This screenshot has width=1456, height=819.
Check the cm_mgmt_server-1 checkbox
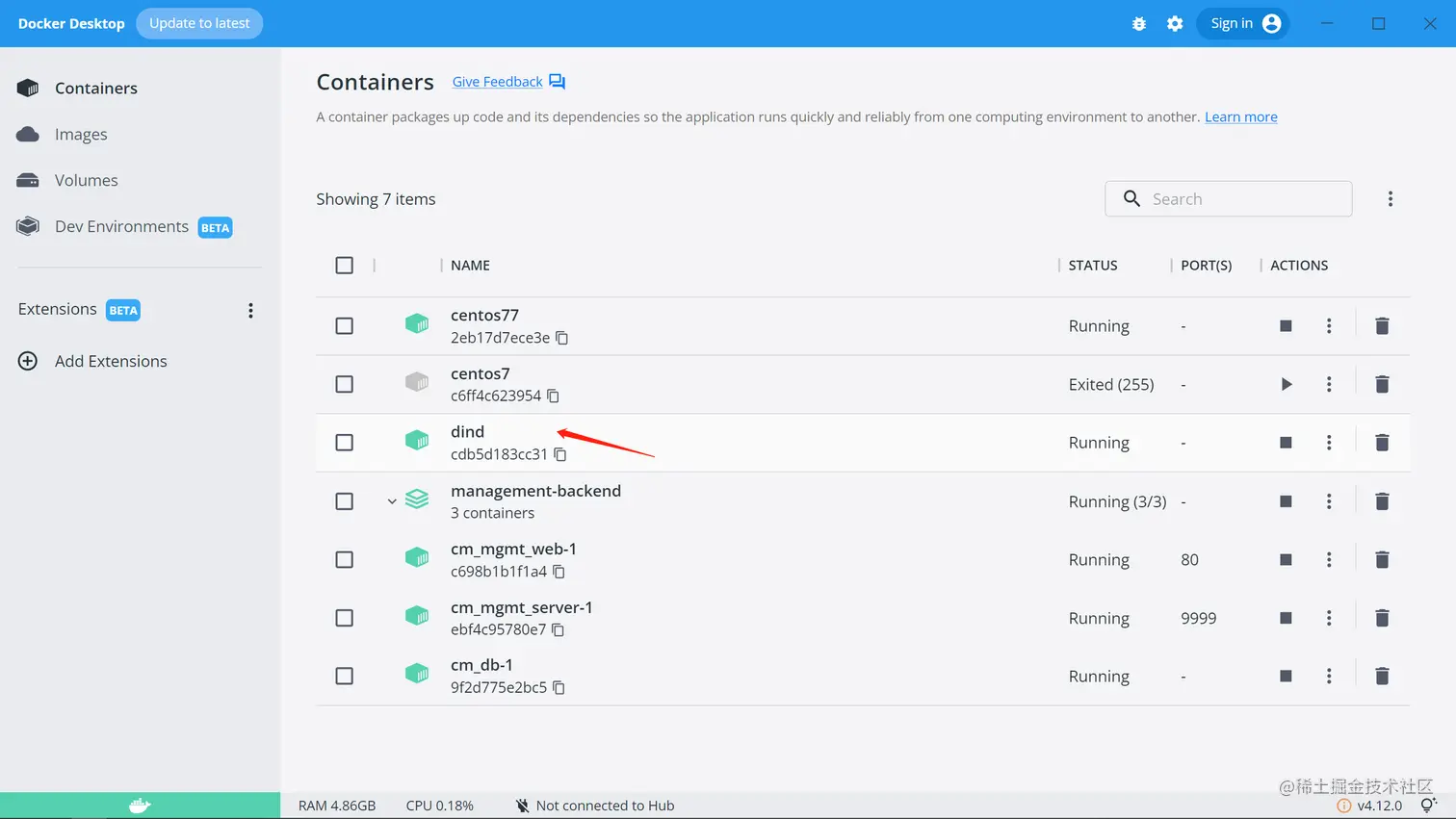click(x=344, y=618)
